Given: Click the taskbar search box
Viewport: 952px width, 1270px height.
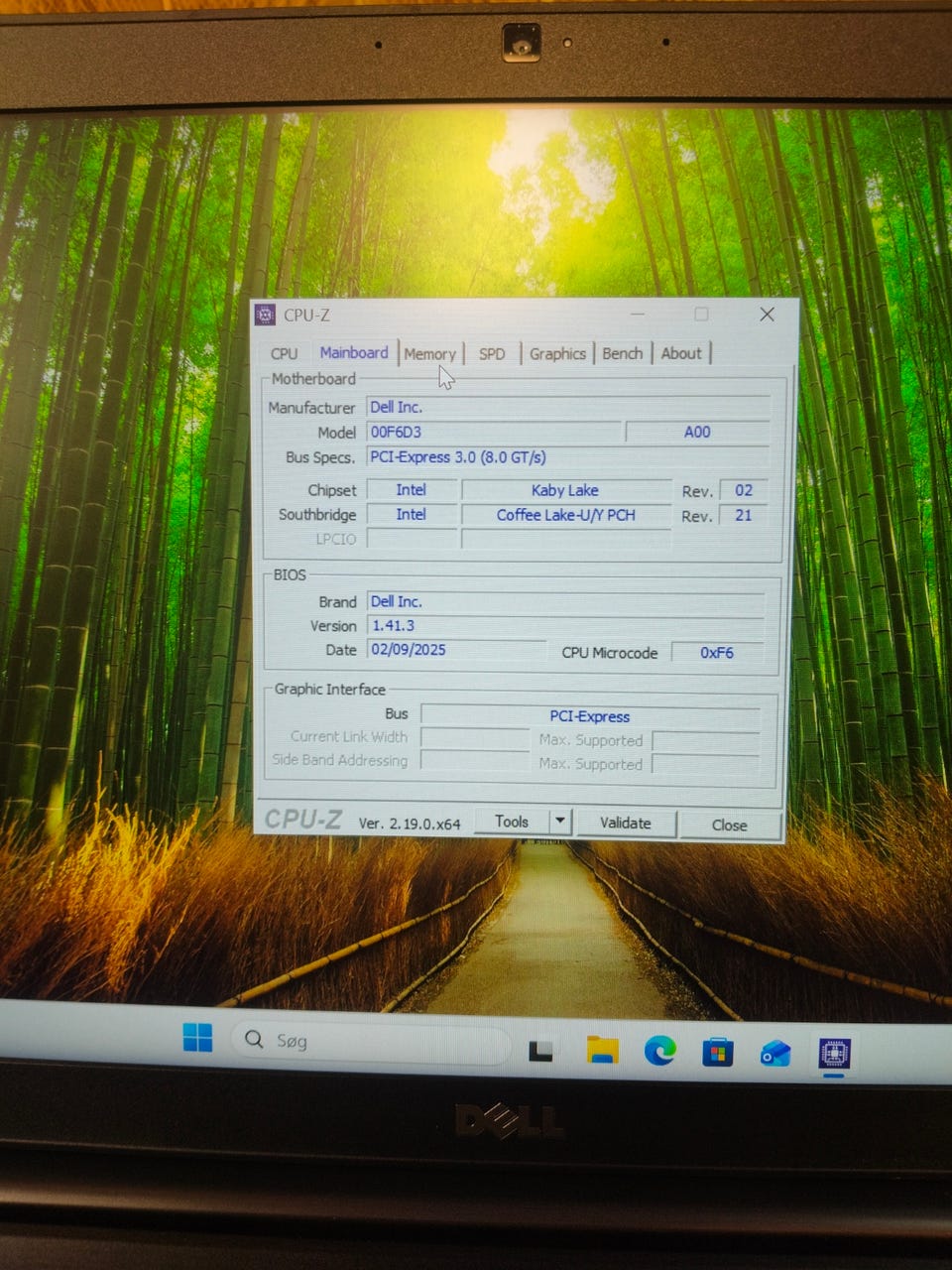Looking at the screenshot, I should click(371, 1041).
